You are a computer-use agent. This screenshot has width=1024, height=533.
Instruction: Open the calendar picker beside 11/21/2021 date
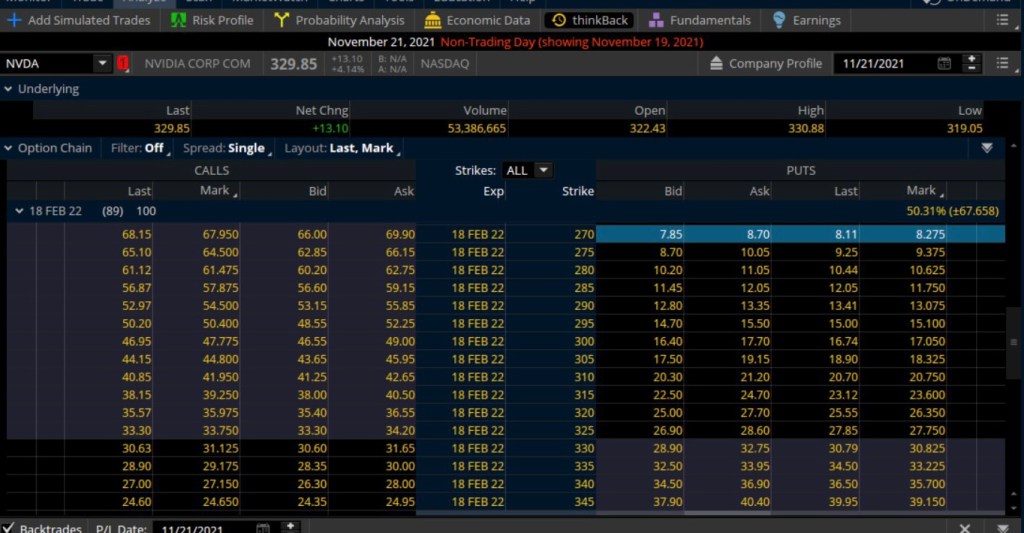pos(944,63)
